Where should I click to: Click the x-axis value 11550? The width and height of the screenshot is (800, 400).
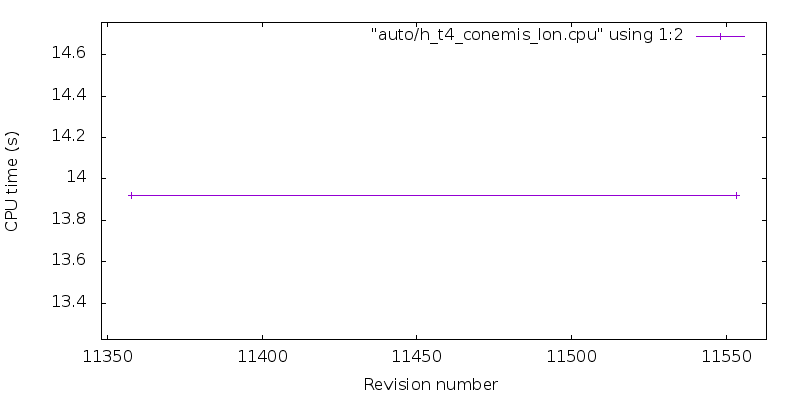[726, 357]
